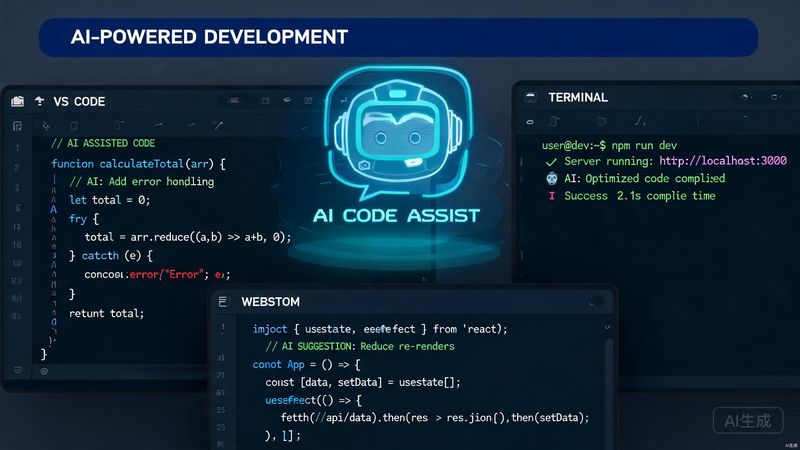Click the blue A gutter marker in VS CODE

[54, 209]
